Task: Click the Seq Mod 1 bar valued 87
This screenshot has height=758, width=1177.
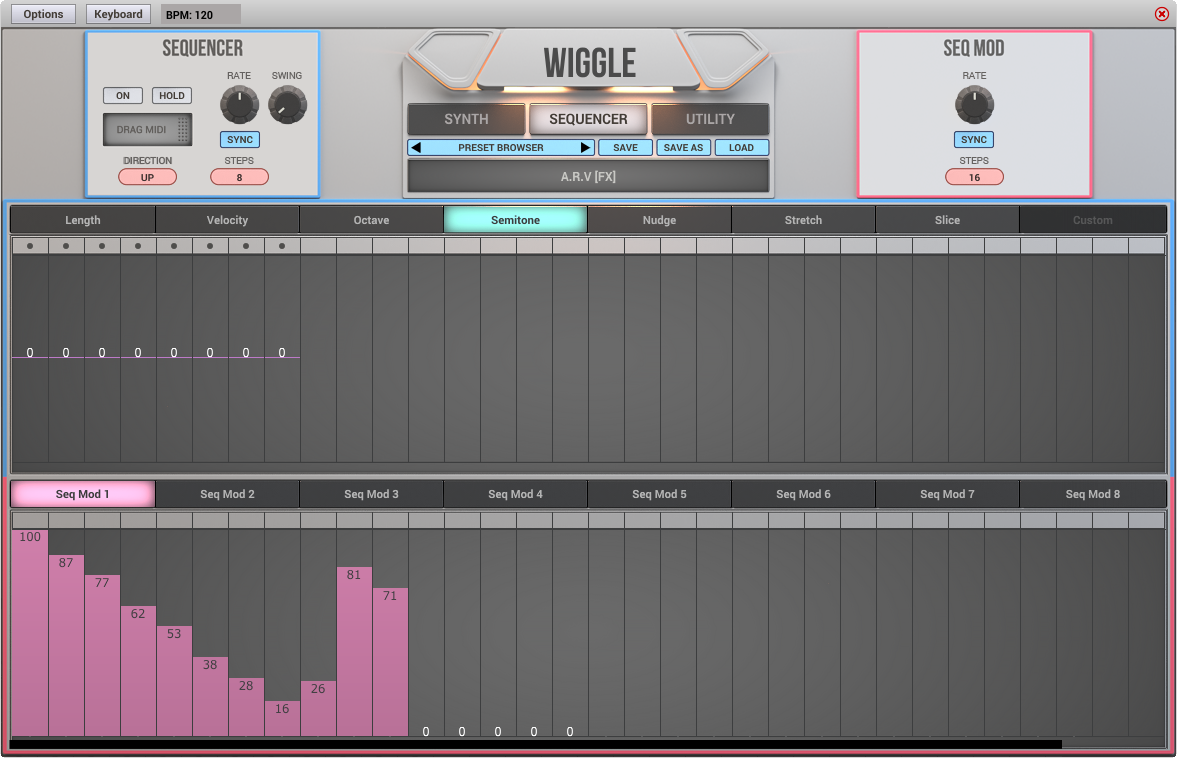Action: point(66,645)
